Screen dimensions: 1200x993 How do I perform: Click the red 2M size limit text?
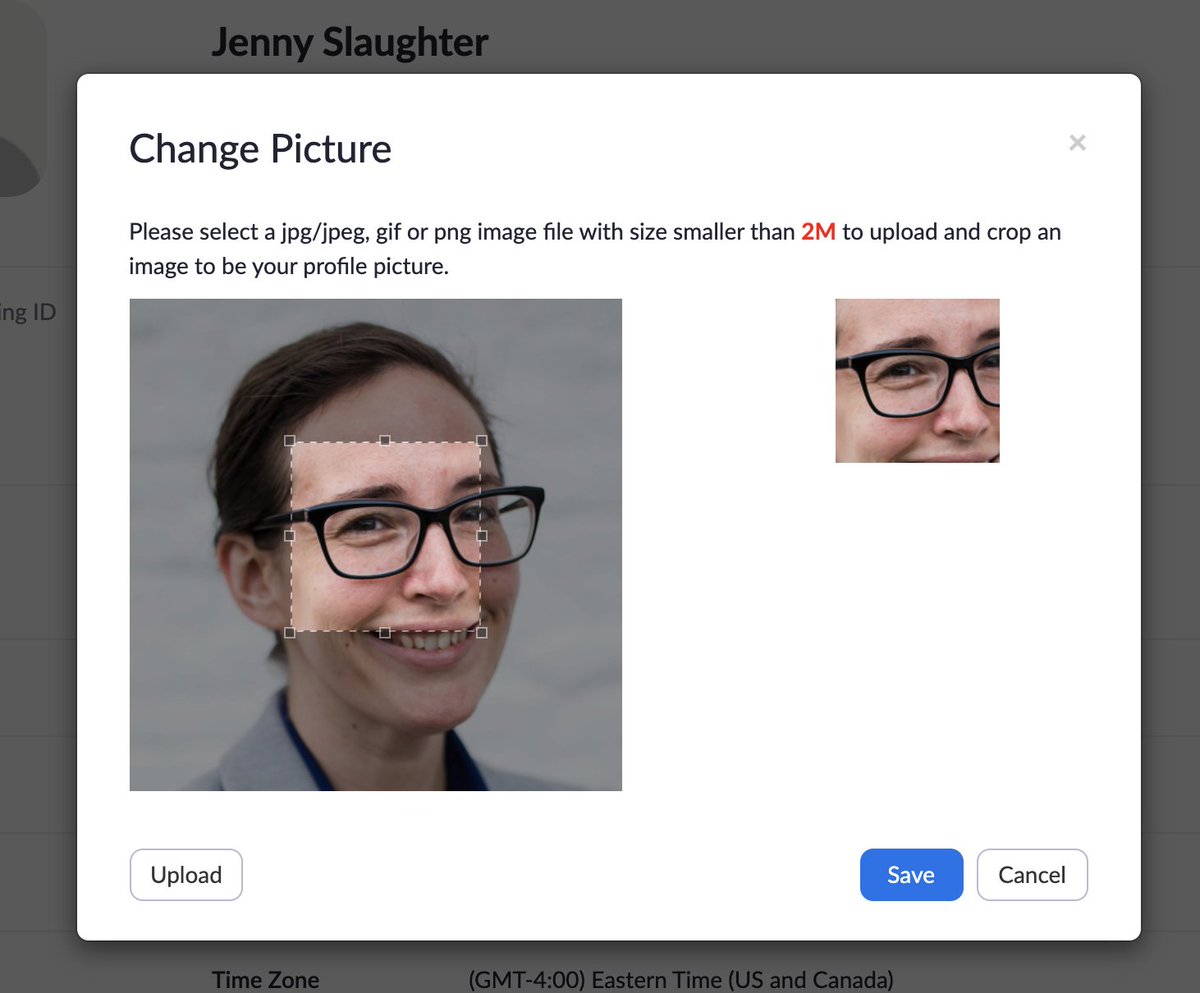tap(818, 232)
